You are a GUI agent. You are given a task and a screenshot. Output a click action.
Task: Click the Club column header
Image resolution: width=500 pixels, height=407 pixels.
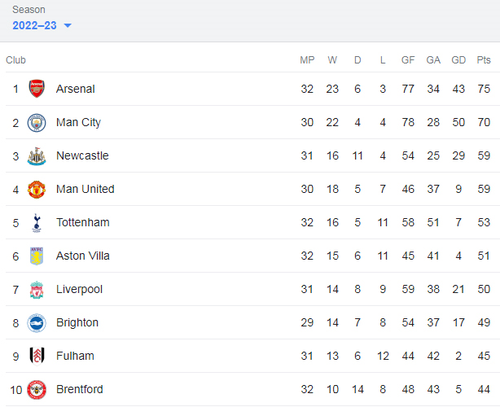pos(16,60)
